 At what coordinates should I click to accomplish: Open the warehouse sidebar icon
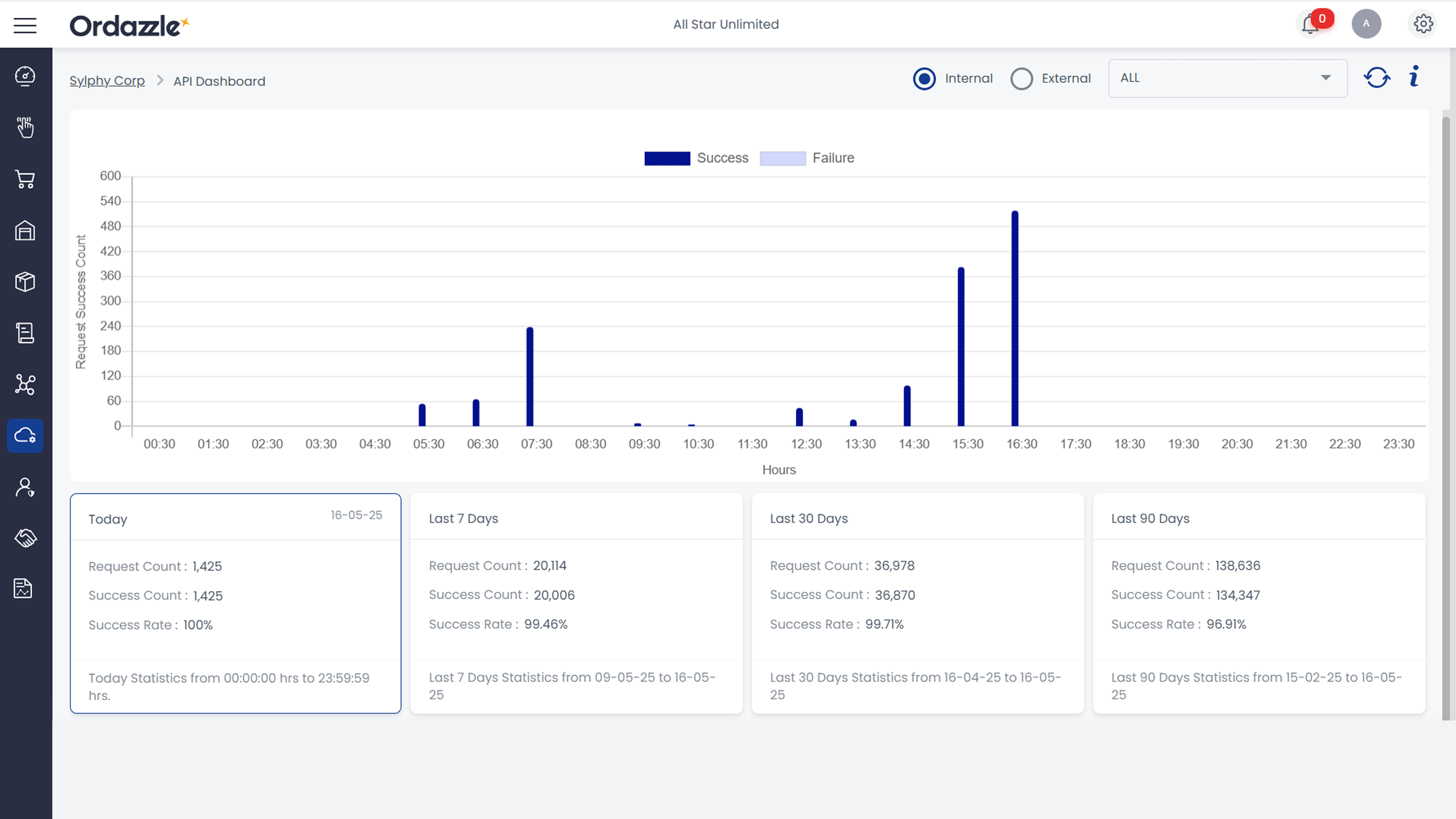(25, 231)
